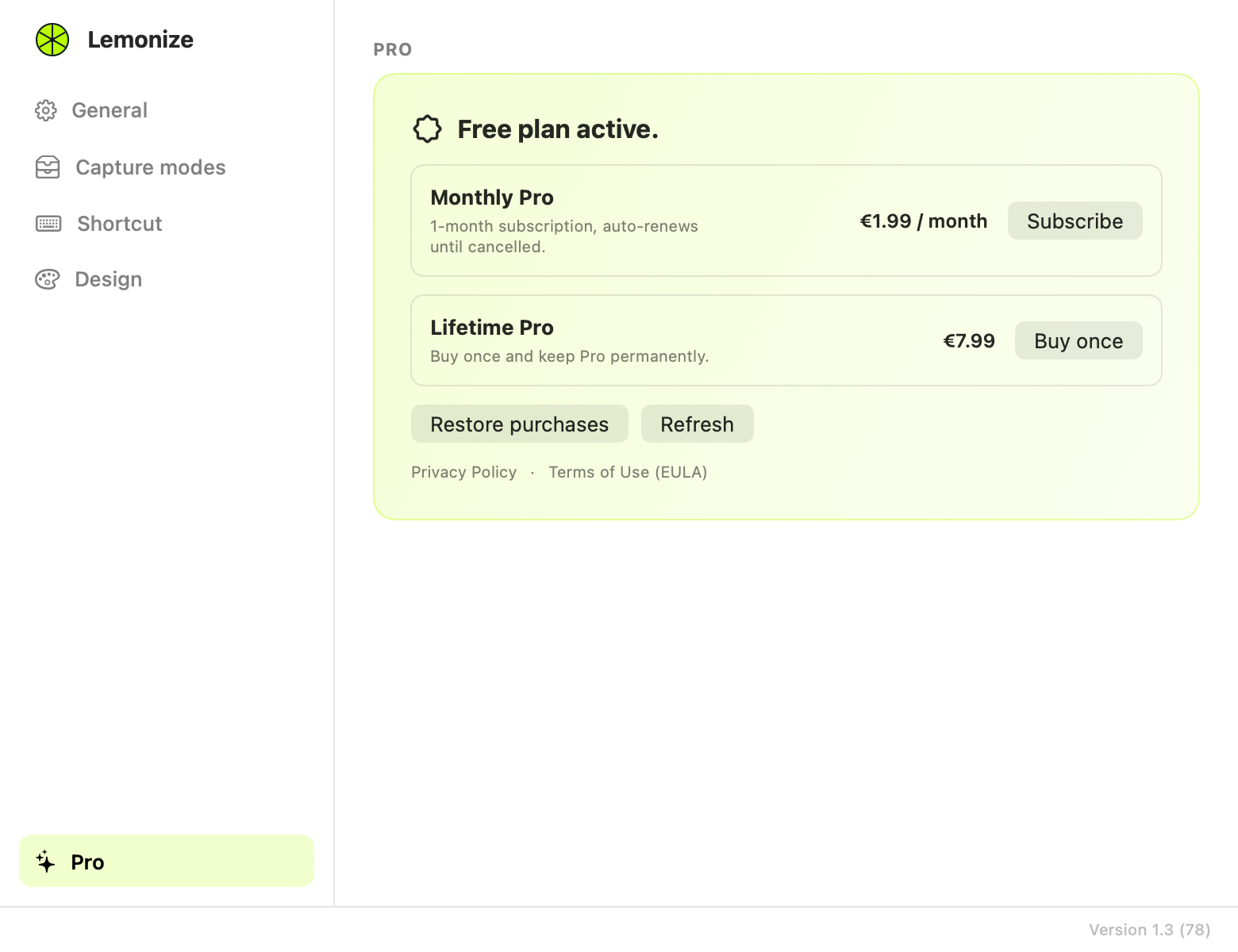Viewport: 1238px width, 952px height.
Task: Click 'Version 1.3 (78)' label
Action: point(1149,930)
